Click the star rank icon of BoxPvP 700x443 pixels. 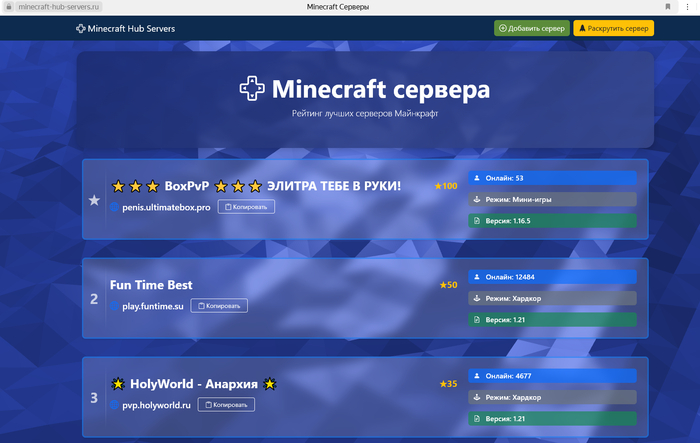pyautogui.click(x=94, y=200)
